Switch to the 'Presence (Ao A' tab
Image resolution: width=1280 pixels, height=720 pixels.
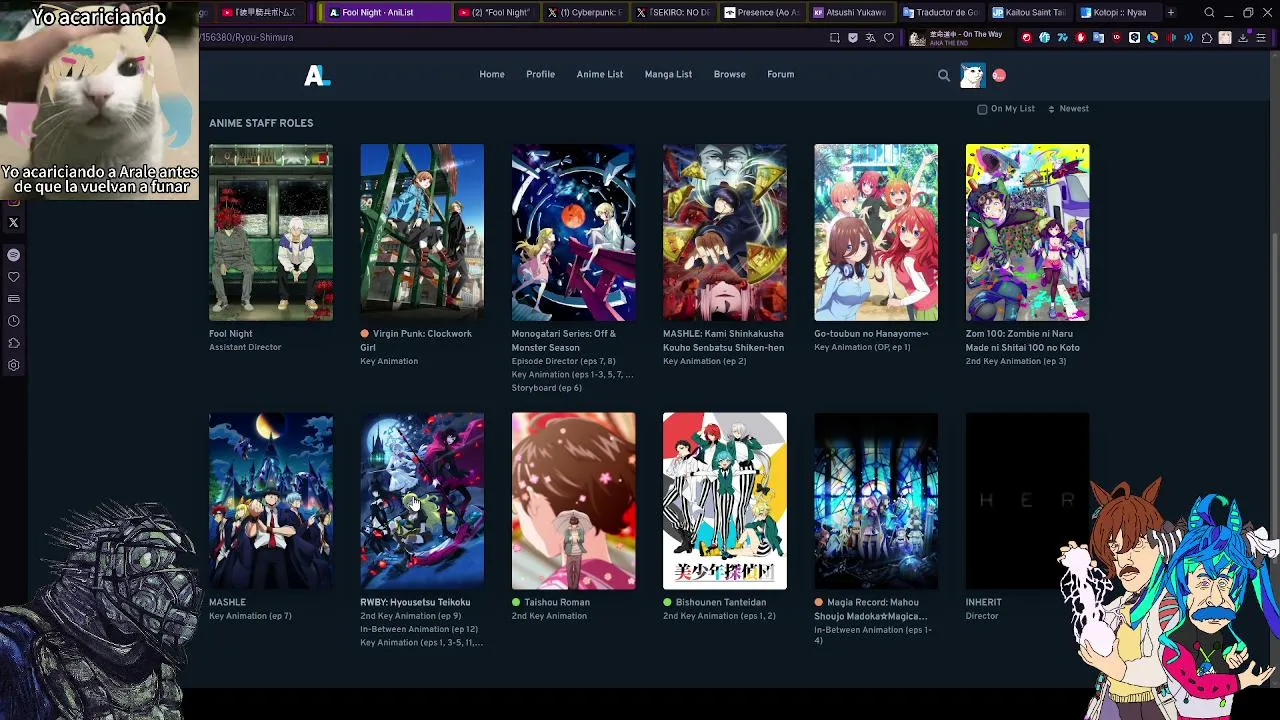[762, 13]
